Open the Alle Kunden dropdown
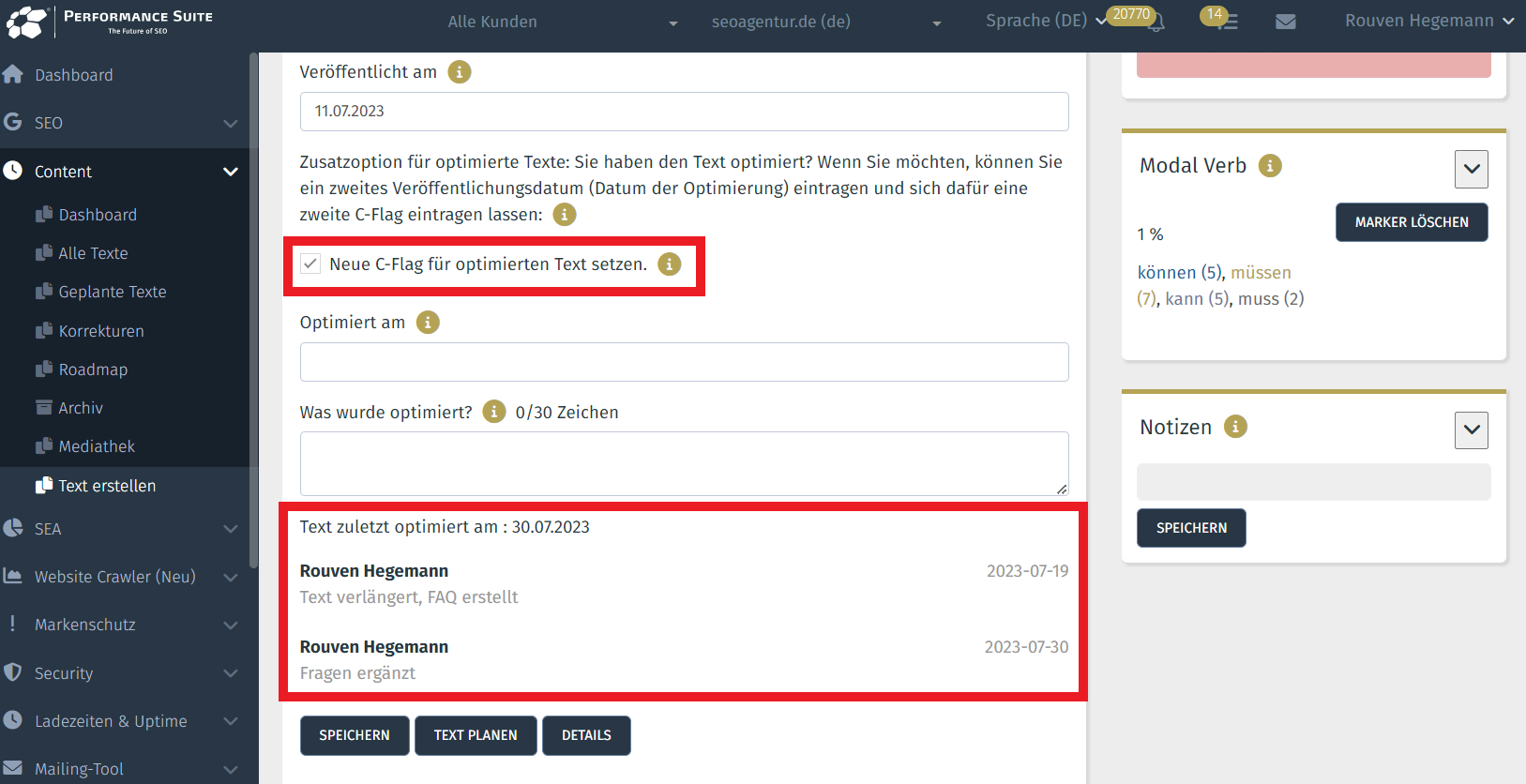 (563, 22)
